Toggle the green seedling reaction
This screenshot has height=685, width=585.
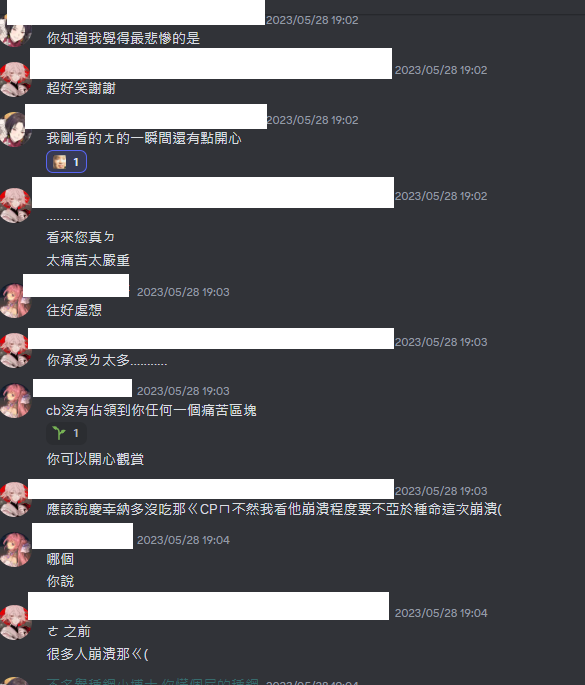tap(66, 433)
